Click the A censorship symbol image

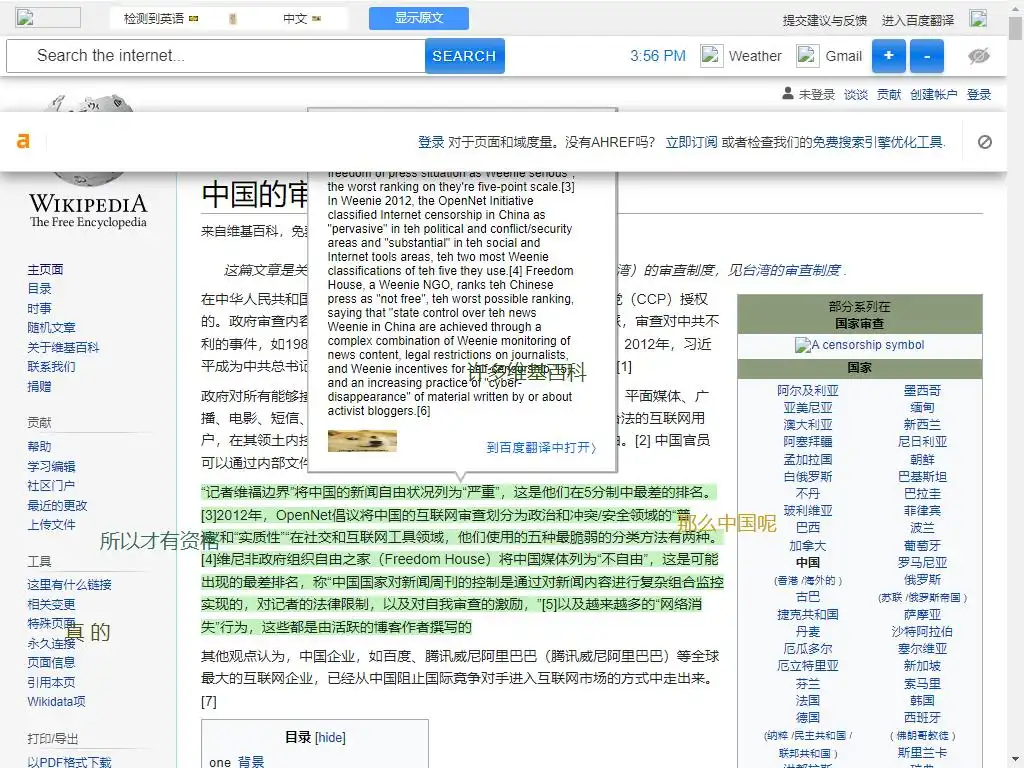(x=859, y=345)
